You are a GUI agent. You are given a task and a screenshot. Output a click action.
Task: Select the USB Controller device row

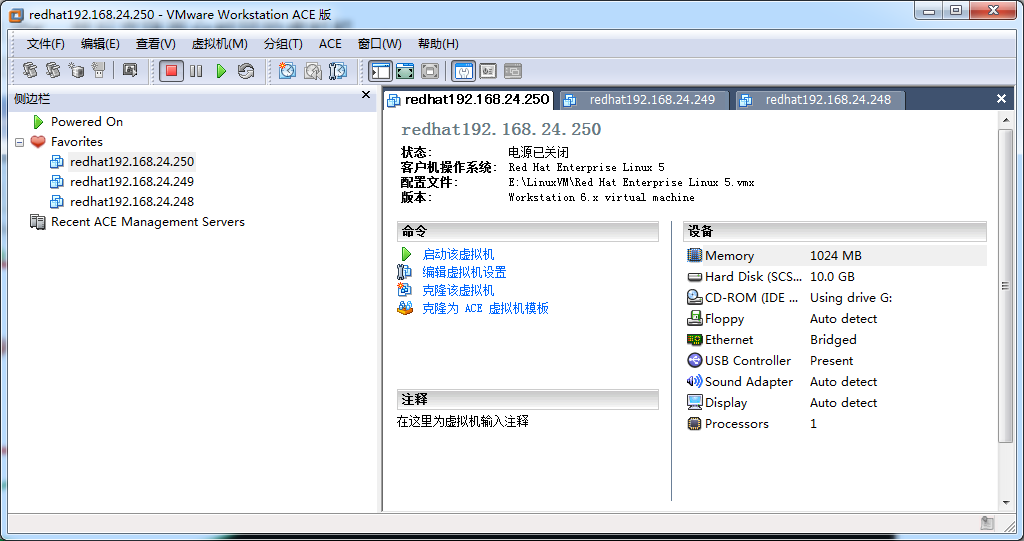(835, 360)
